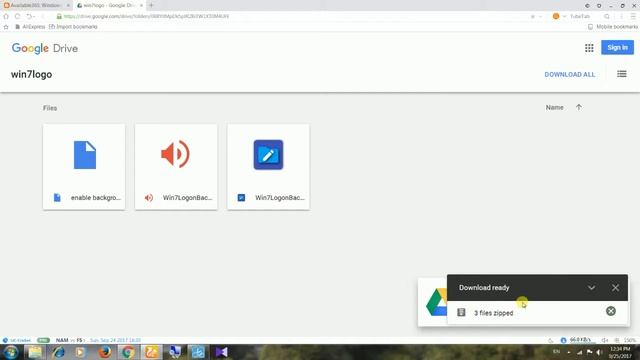Viewport: 640px width, 360px height.
Task: Click the undo/back history arrow
Action: coord(29,16)
